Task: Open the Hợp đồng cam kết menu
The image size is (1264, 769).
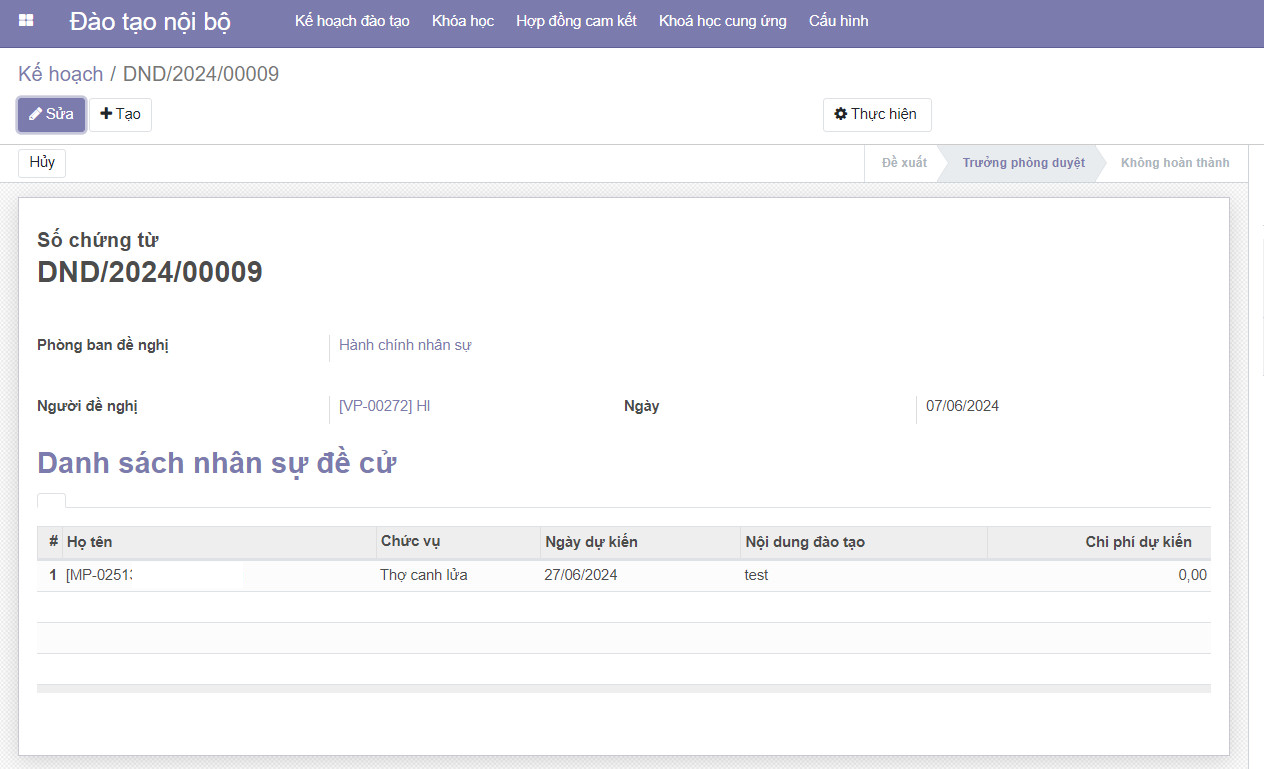Action: 576,21
